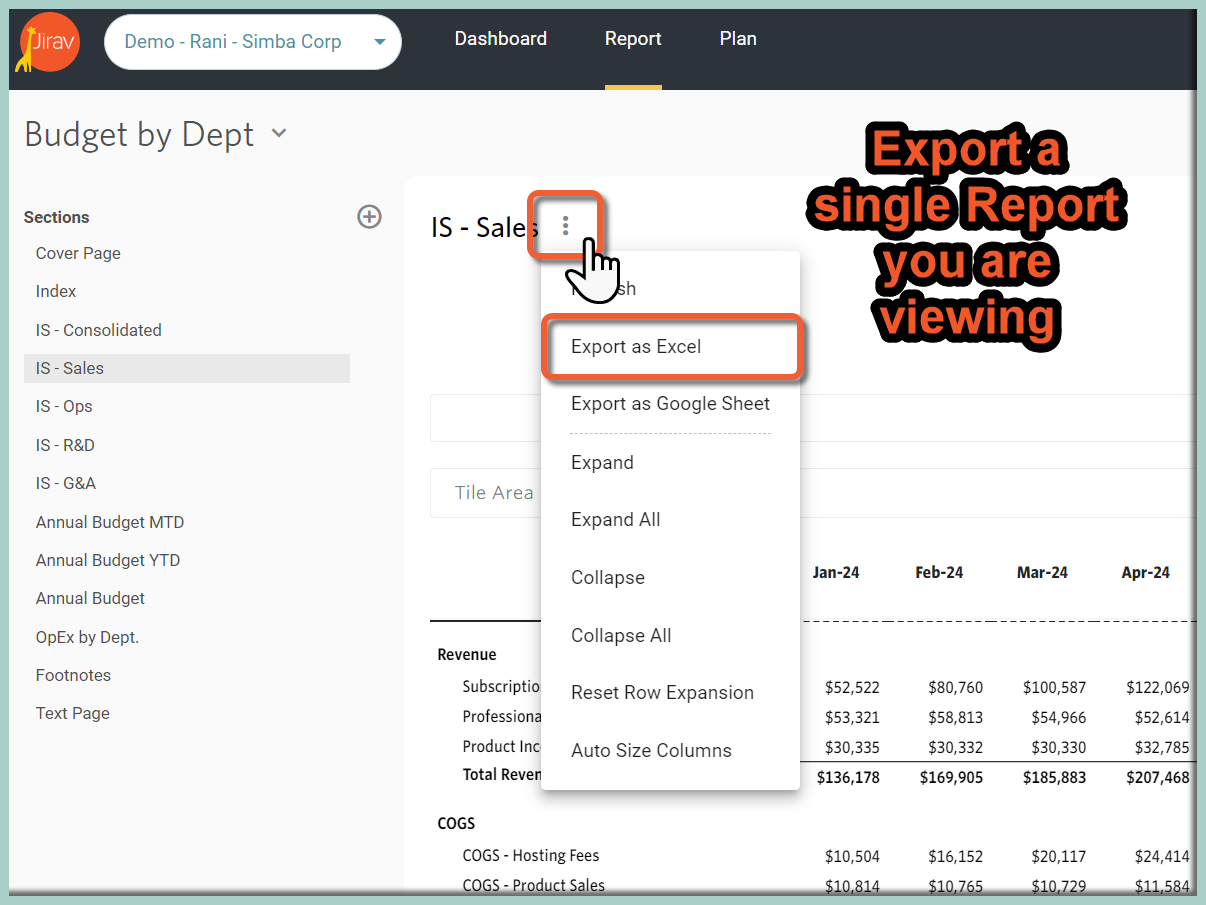Screen dimensions: 1206x905
Task: Click Expand All in the menu
Action: coord(615,519)
